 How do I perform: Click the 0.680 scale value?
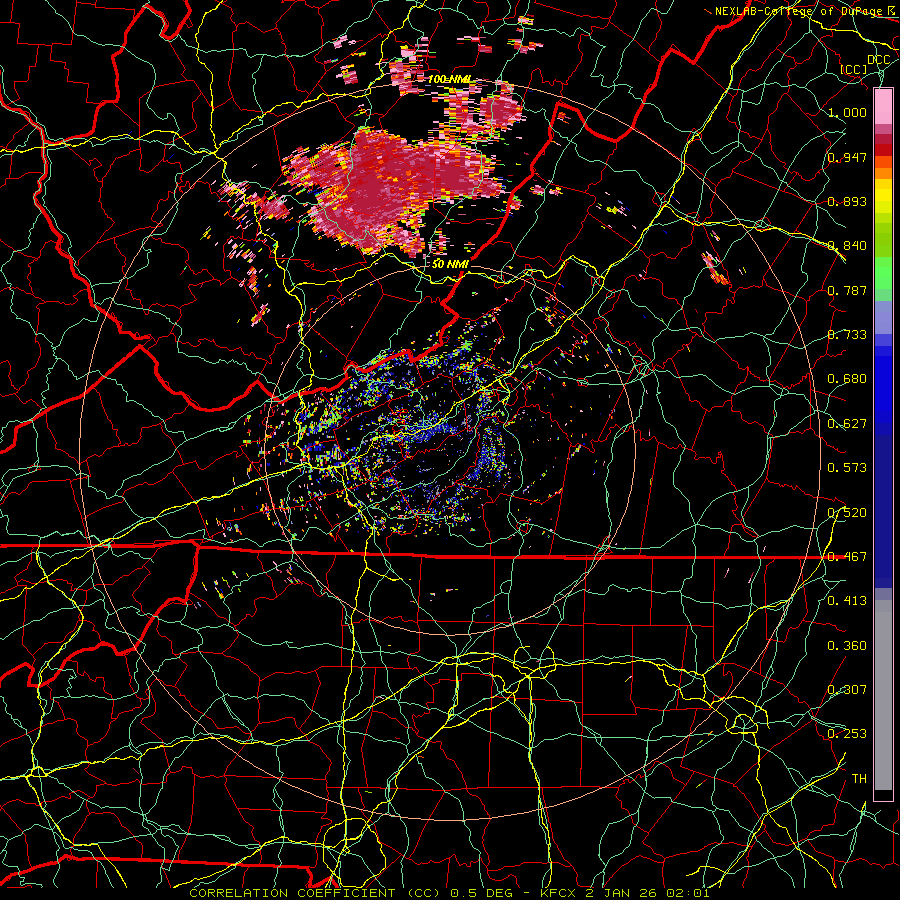(847, 379)
